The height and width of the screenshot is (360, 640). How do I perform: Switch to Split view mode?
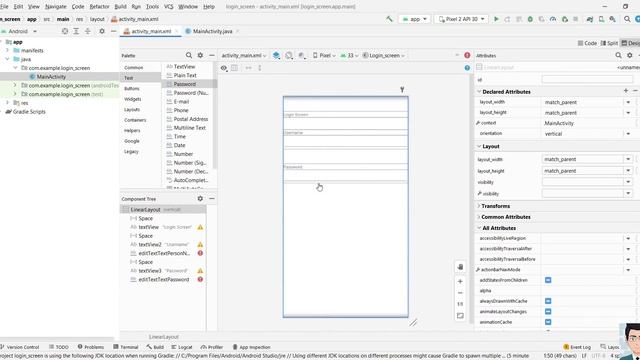[609, 43]
